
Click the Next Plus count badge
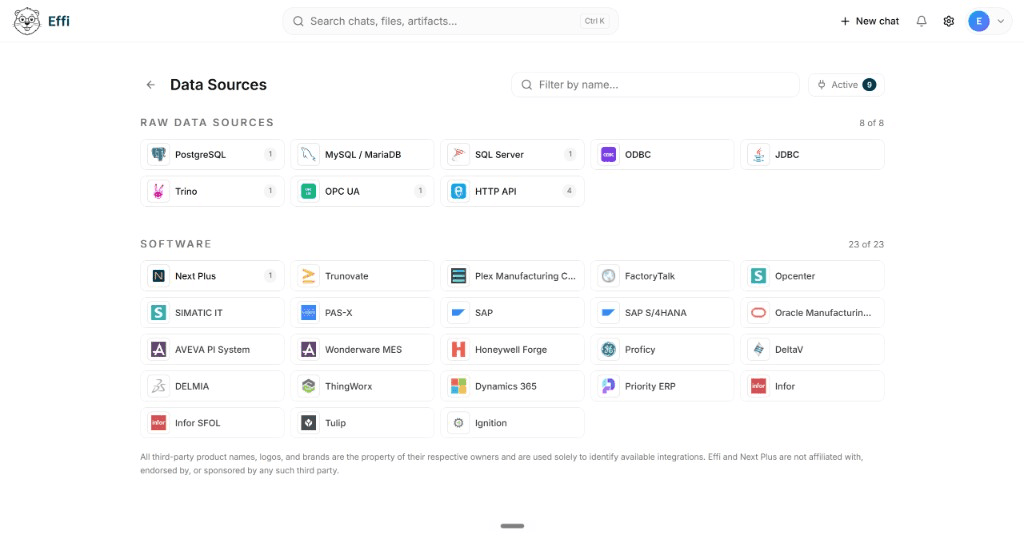270,276
